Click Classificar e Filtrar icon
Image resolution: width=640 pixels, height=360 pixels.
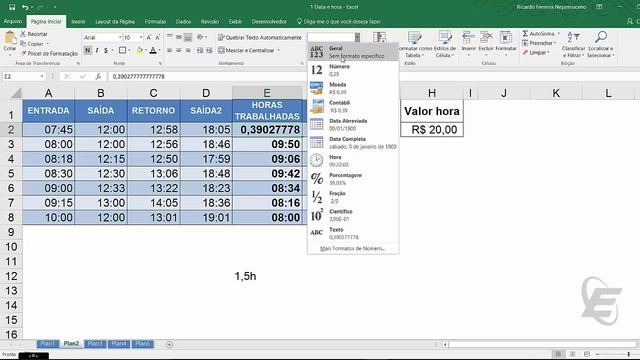573,38
